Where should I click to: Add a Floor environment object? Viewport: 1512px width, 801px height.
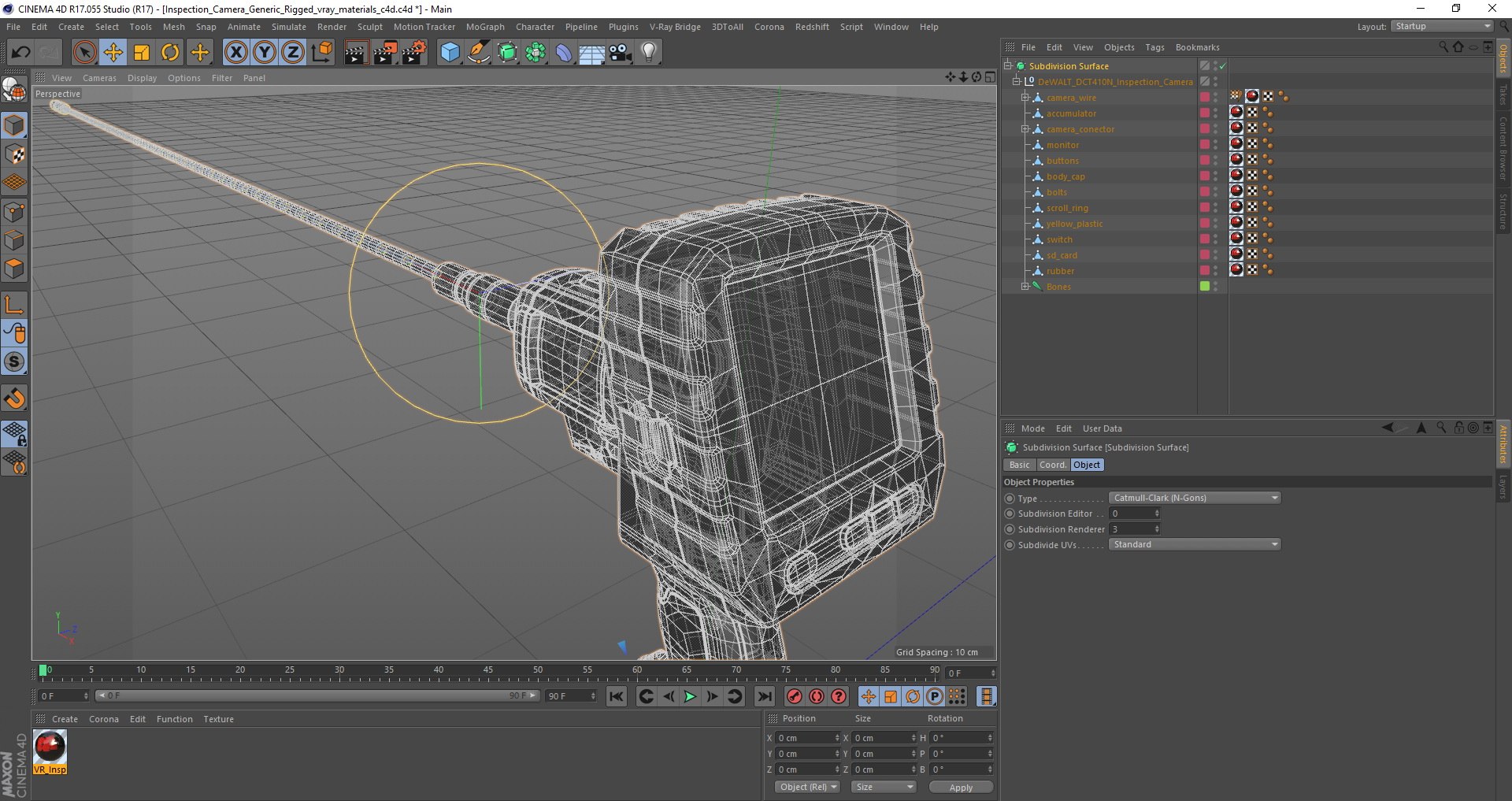591,53
